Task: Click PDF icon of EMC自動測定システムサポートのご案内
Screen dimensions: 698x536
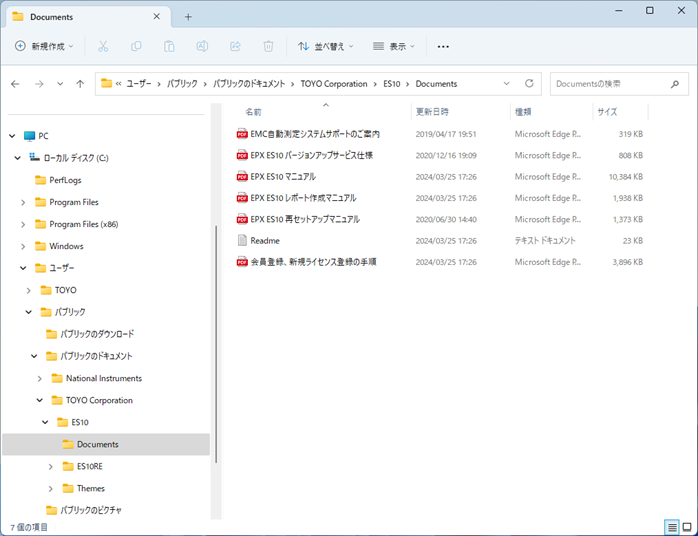Action: coord(242,134)
